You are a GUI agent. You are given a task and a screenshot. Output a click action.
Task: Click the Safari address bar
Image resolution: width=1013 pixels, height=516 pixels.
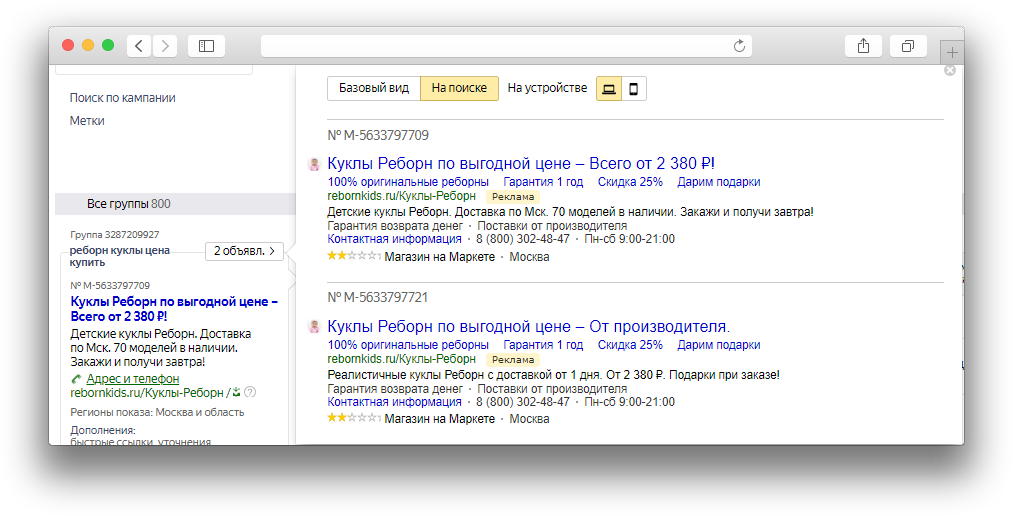[506, 46]
